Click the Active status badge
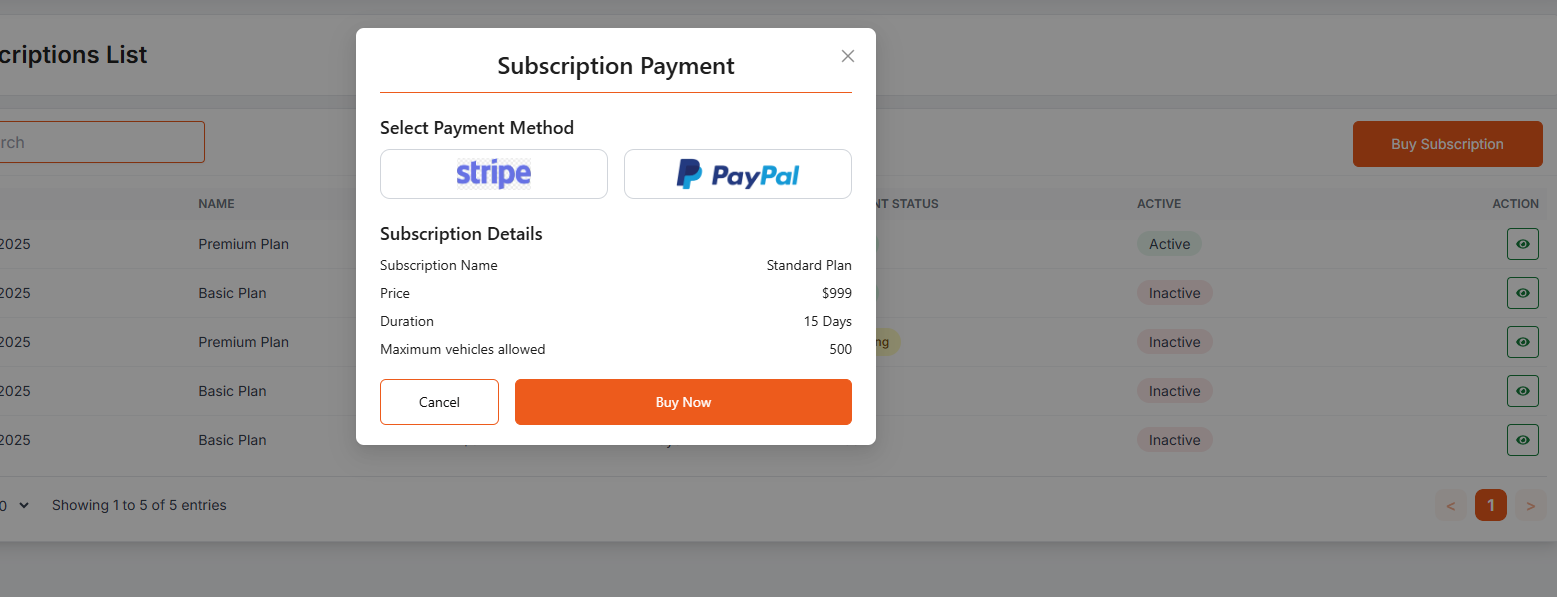The image size is (1557, 597). [1169, 244]
